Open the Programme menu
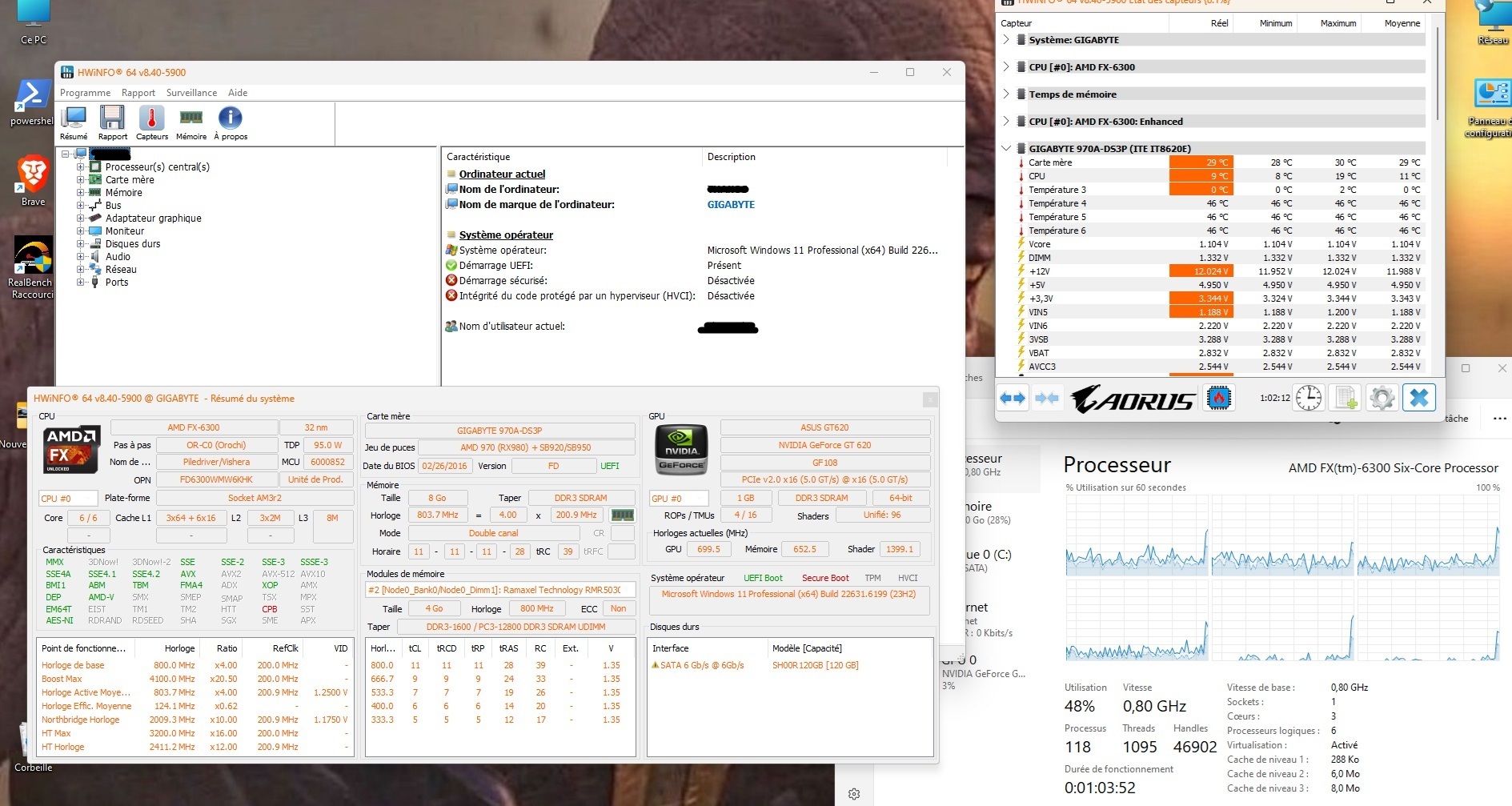The width and height of the screenshot is (1512, 806). coord(86,93)
